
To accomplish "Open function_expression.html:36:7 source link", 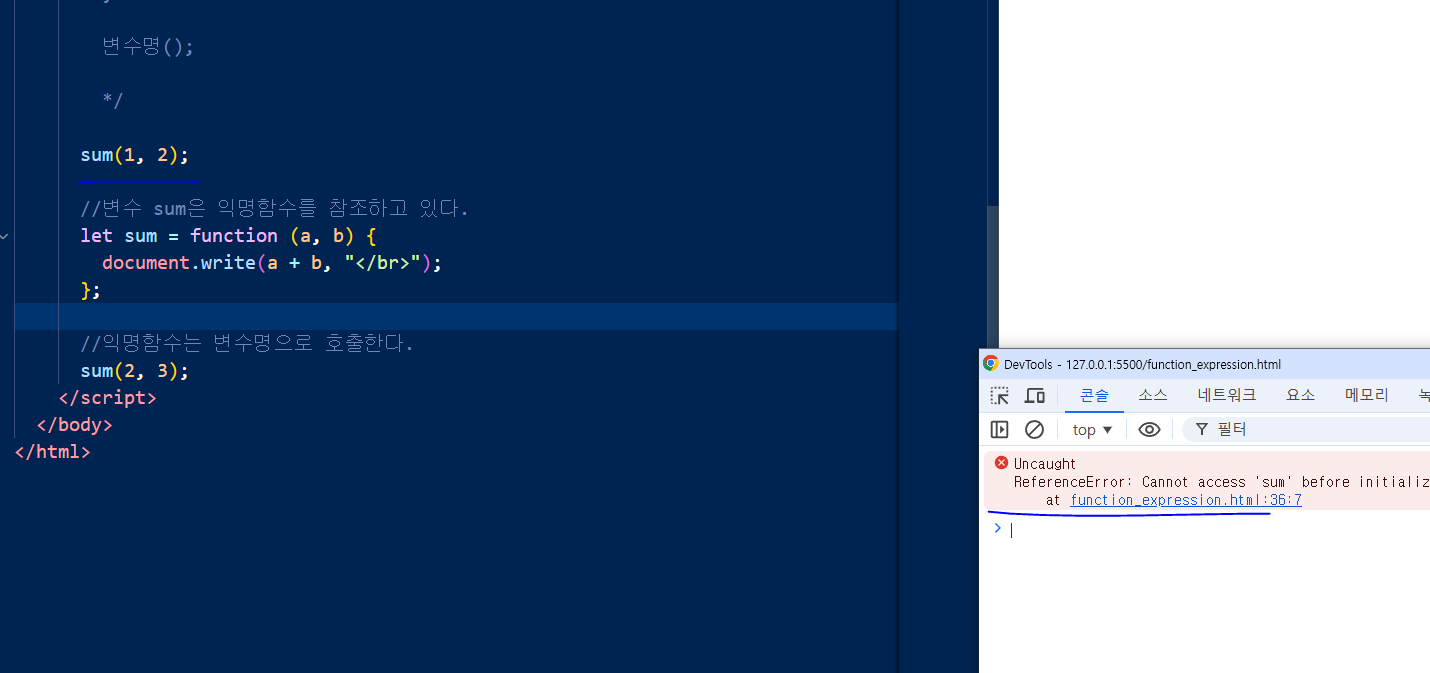I will (x=1186, y=500).
